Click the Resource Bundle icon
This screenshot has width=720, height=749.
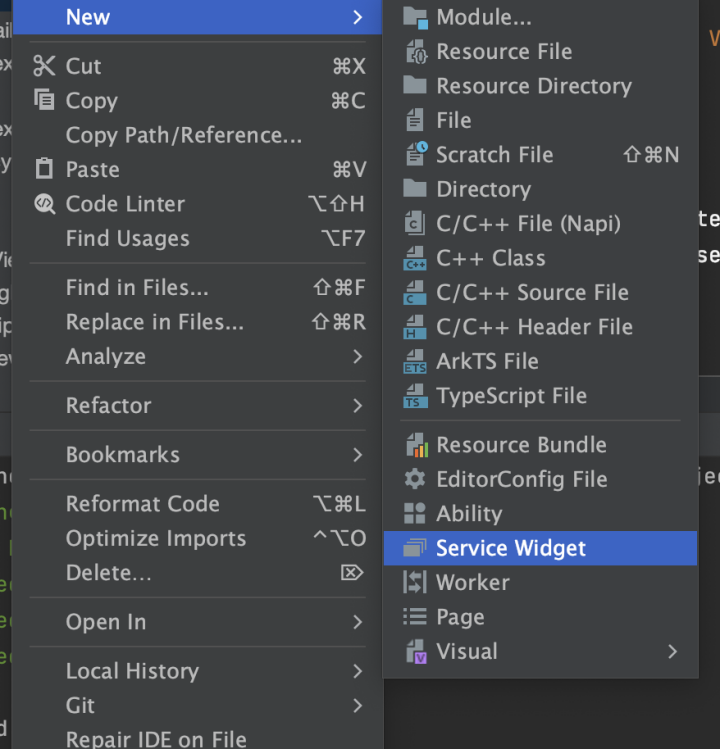[414, 445]
